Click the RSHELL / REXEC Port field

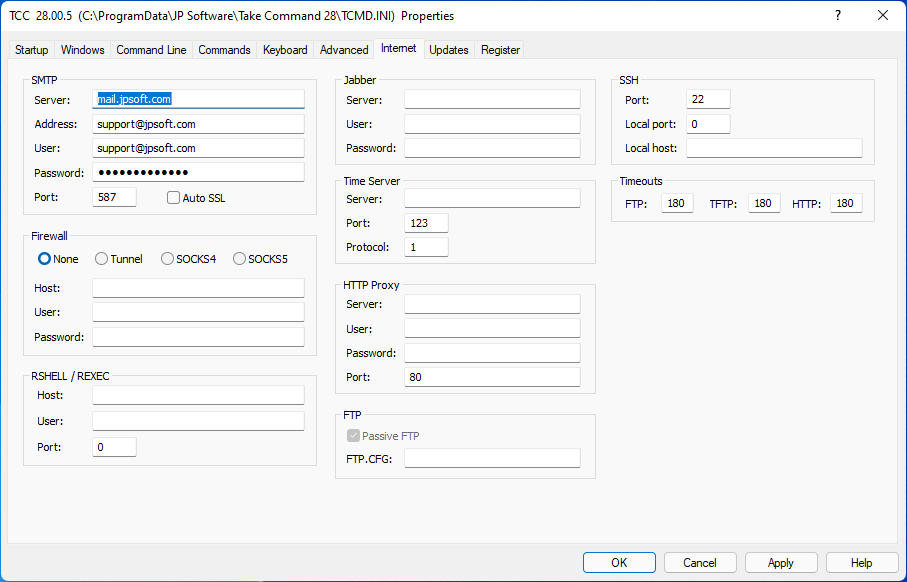point(115,447)
